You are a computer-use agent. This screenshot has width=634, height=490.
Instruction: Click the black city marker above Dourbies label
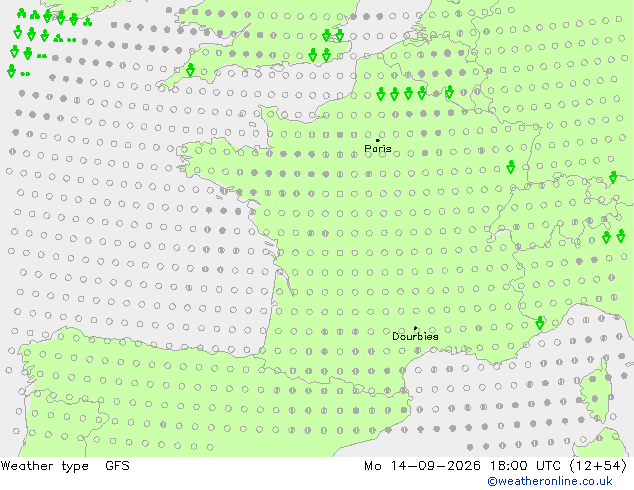coord(415,328)
